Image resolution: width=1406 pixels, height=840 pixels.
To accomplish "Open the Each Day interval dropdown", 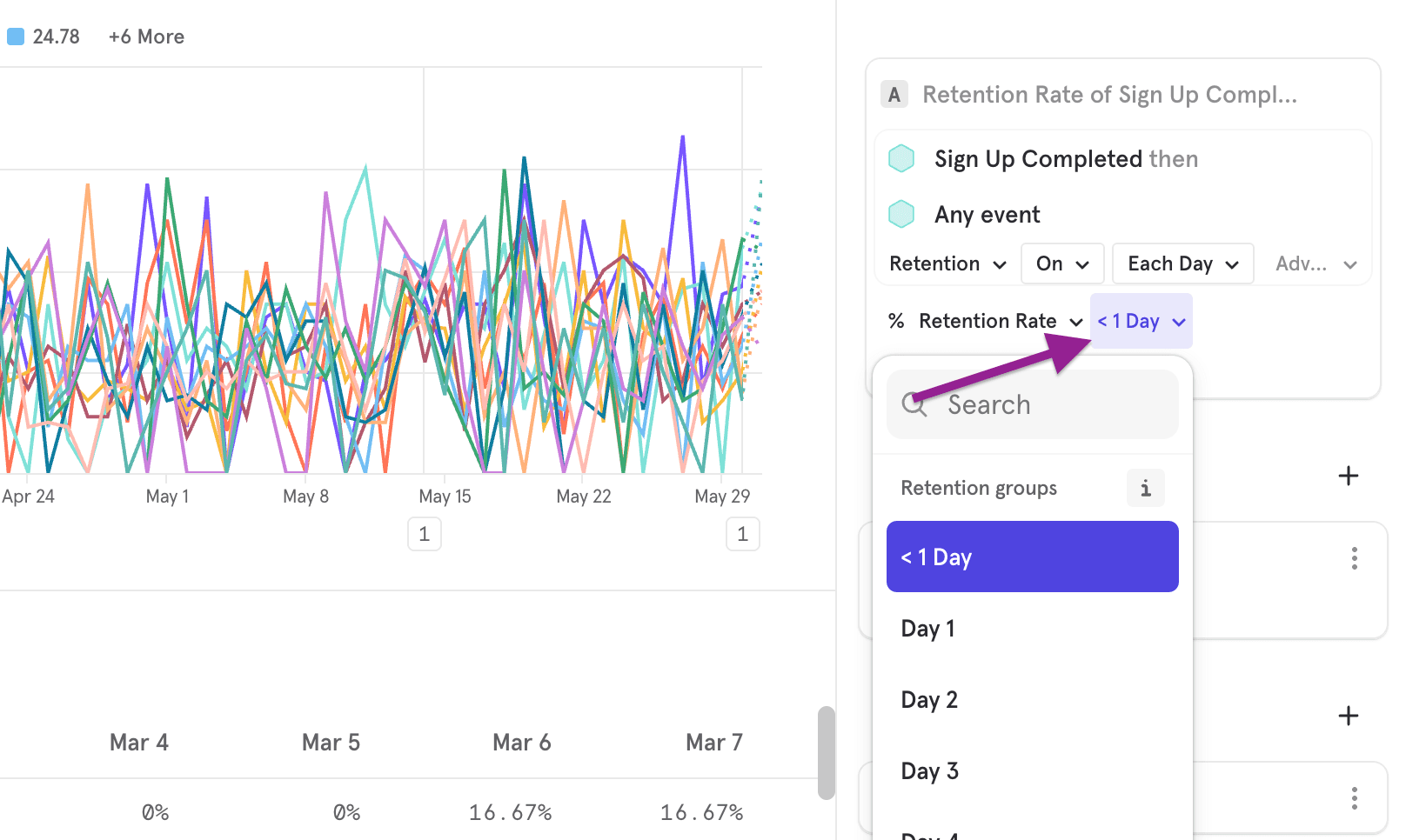I will coord(1182,263).
